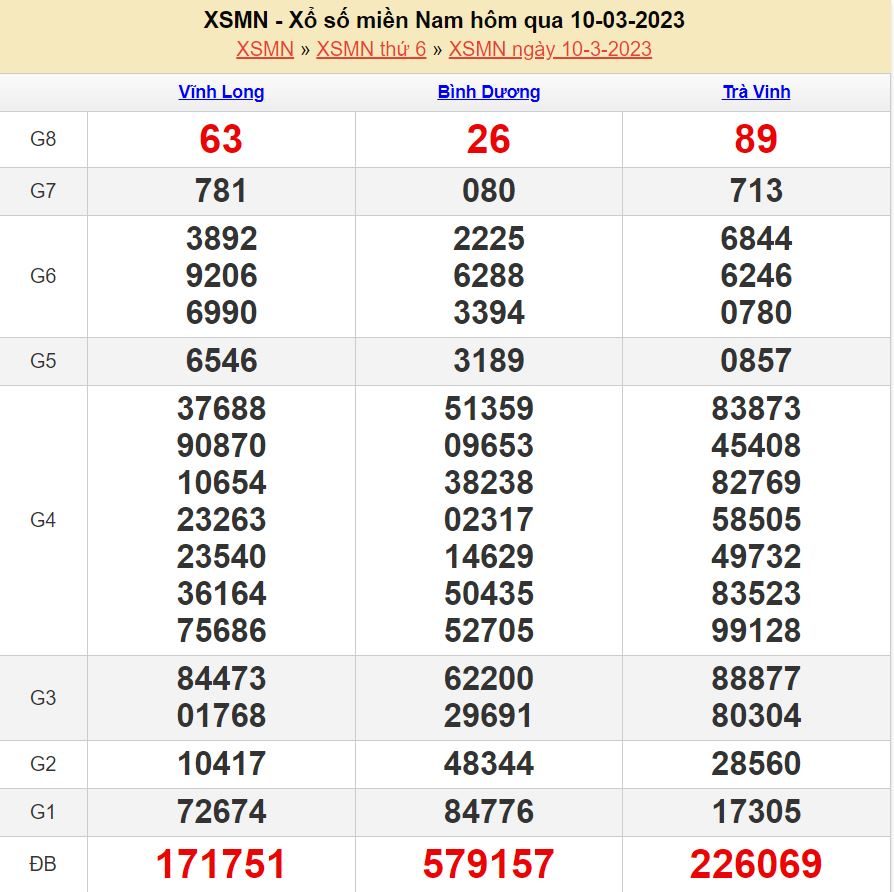The height and width of the screenshot is (892, 894).
Task: Open the Vĩnh Long province link
Action: [221, 92]
